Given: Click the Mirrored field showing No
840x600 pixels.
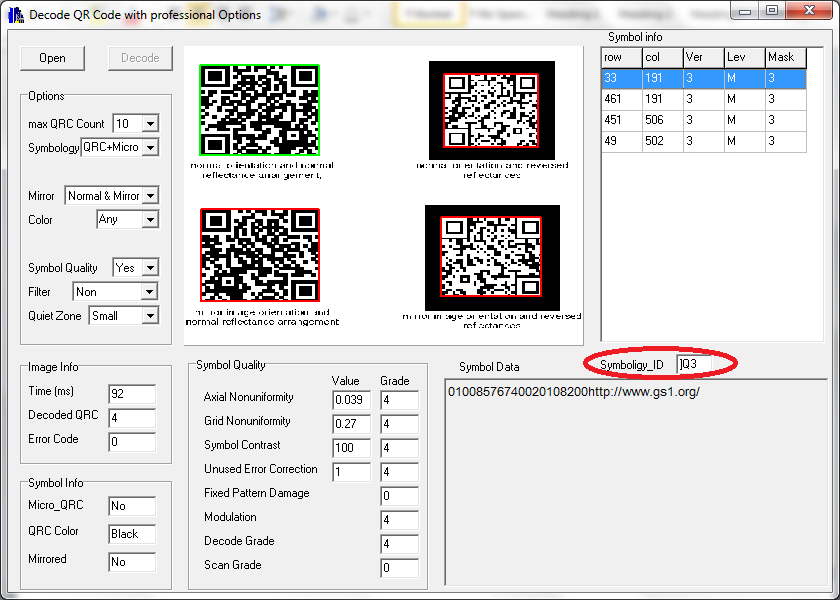Looking at the screenshot, I should [132, 561].
